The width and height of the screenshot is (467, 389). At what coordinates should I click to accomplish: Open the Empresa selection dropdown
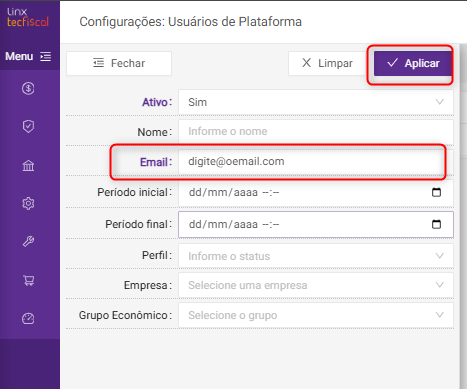pos(316,285)
